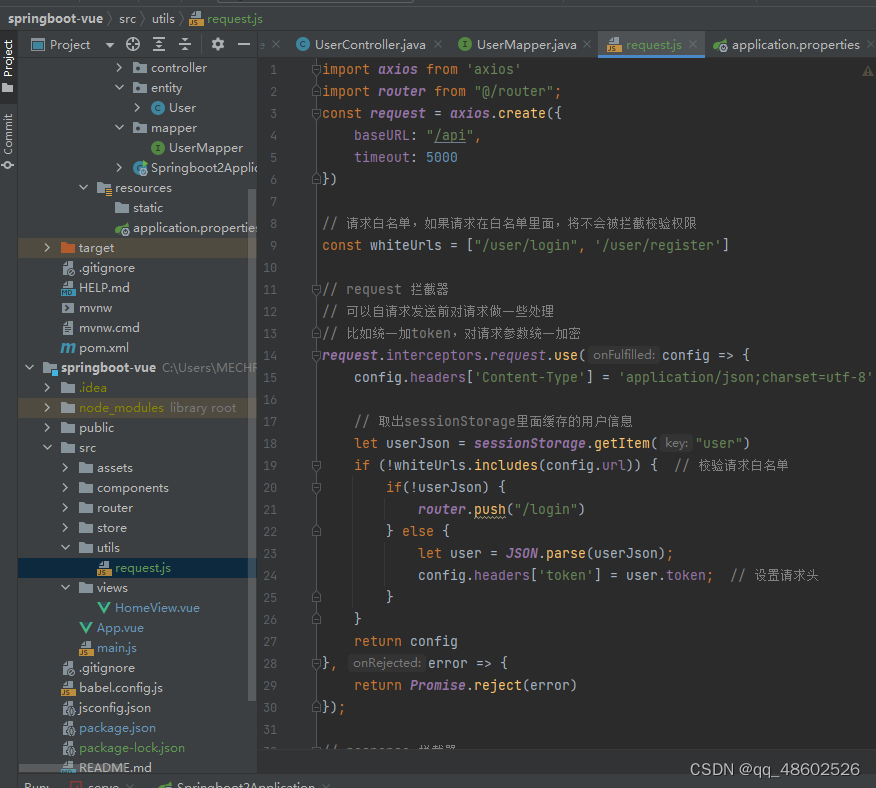Open Project panel settings gear
The height and width of the screenshot is (788, 876).
tap(218, 44)
